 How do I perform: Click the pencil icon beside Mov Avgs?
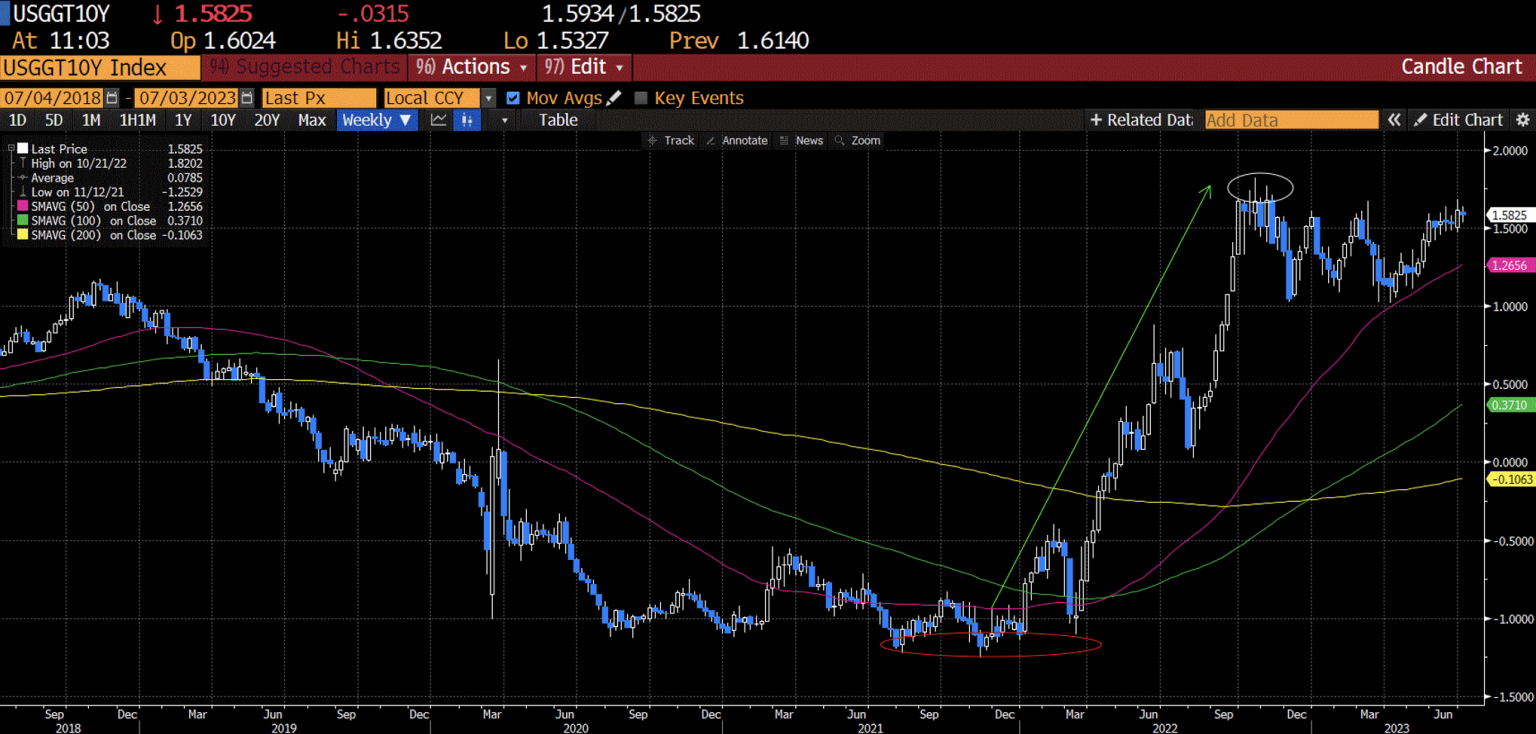[x=614, y=98]
